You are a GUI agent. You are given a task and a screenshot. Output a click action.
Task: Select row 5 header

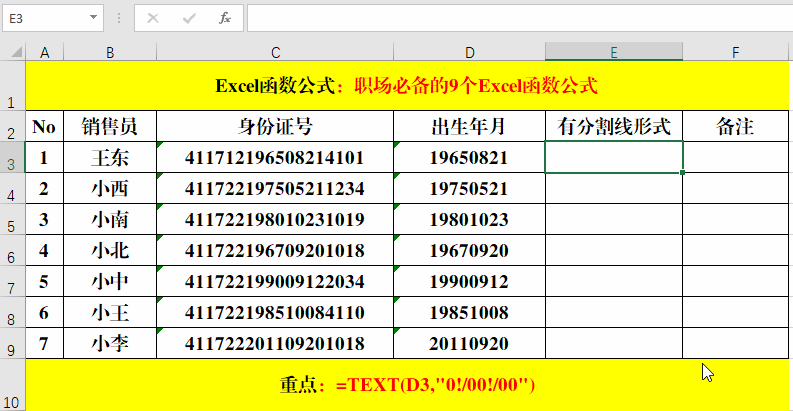[x=12, y=219]
